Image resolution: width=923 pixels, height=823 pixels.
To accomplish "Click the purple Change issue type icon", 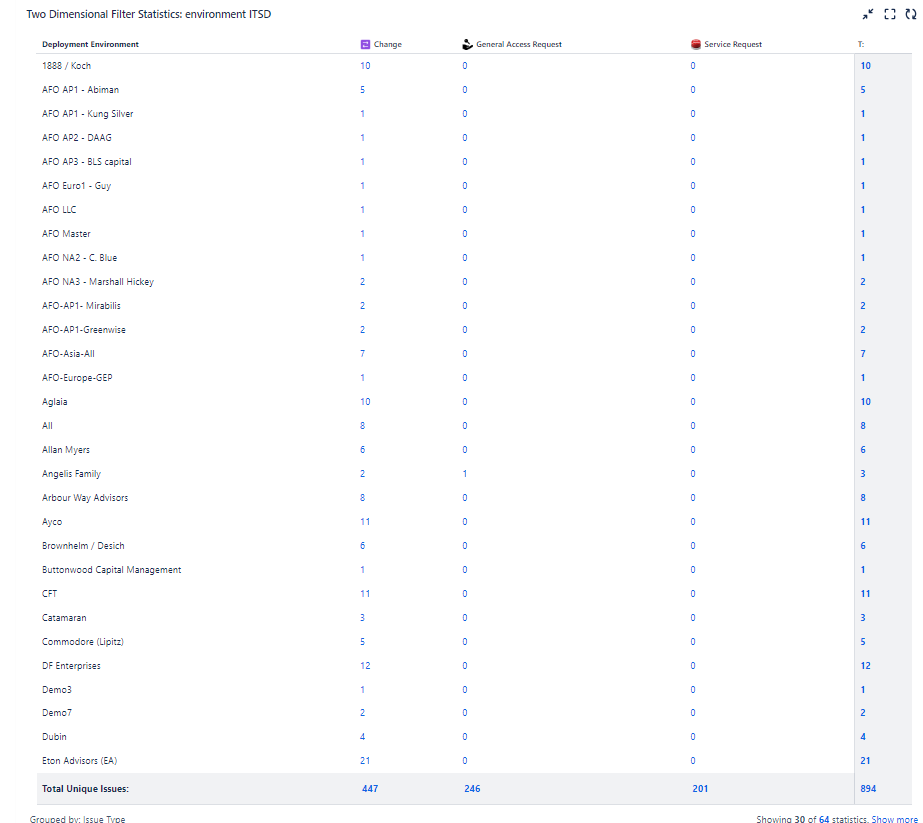I will 364,44.
